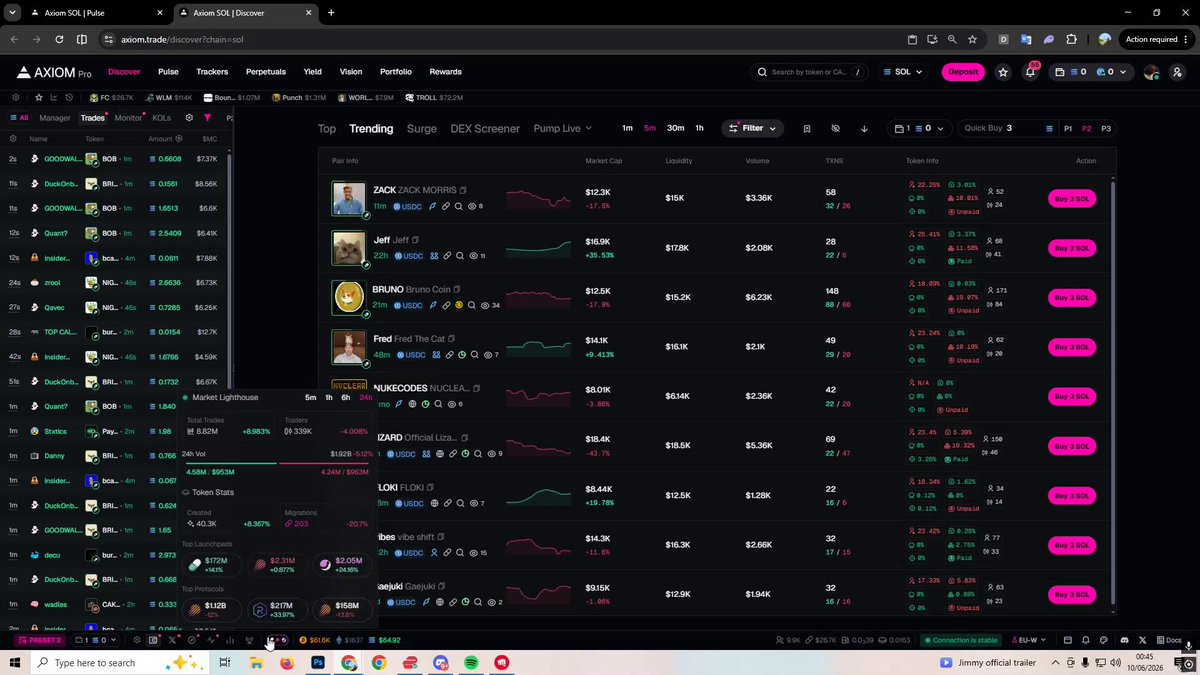Screen dimensions: 1200x675
Task: Open the Perpetuals navigation tab
Action: click(266, 72)
